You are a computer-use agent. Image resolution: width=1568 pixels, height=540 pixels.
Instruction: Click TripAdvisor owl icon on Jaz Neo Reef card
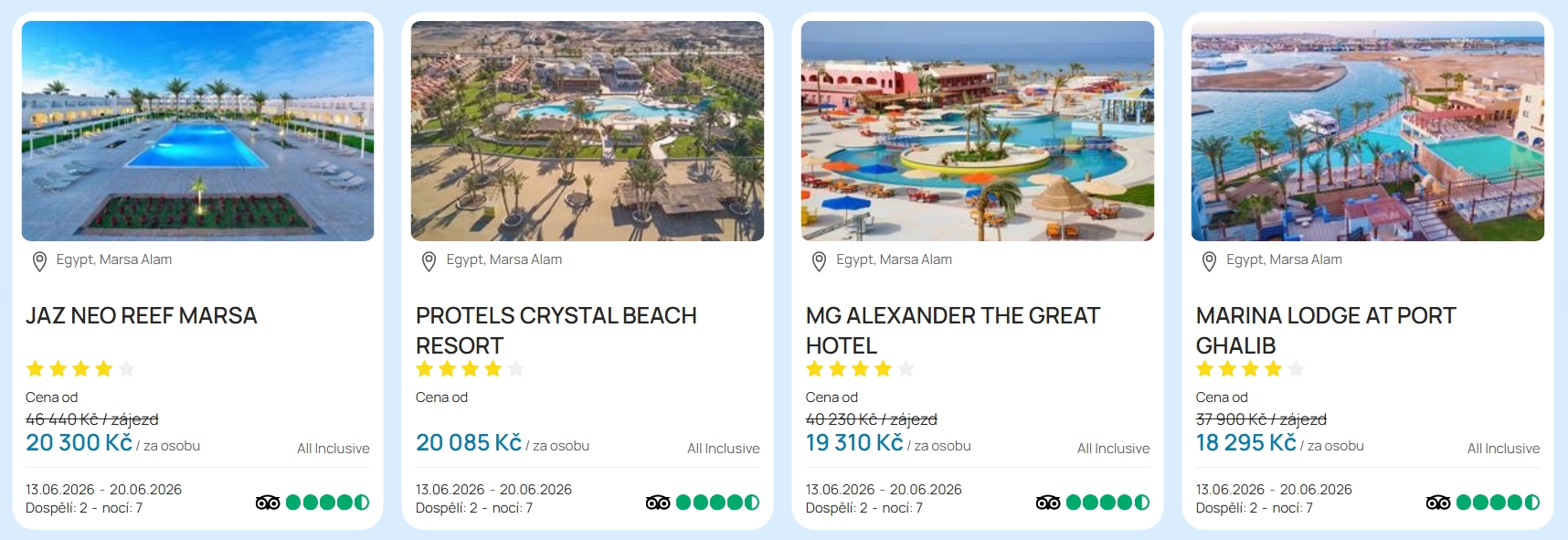point(268,503)
